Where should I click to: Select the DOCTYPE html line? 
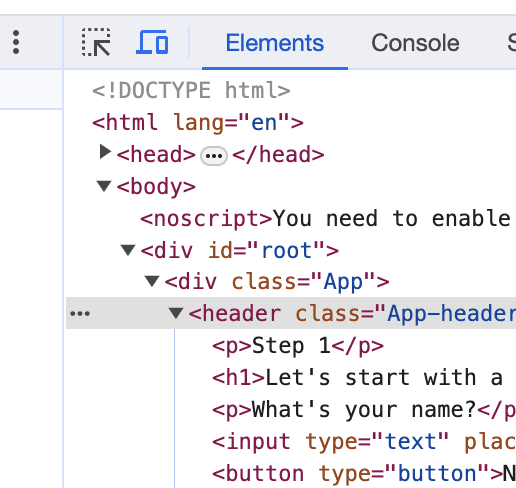[191, 90]
